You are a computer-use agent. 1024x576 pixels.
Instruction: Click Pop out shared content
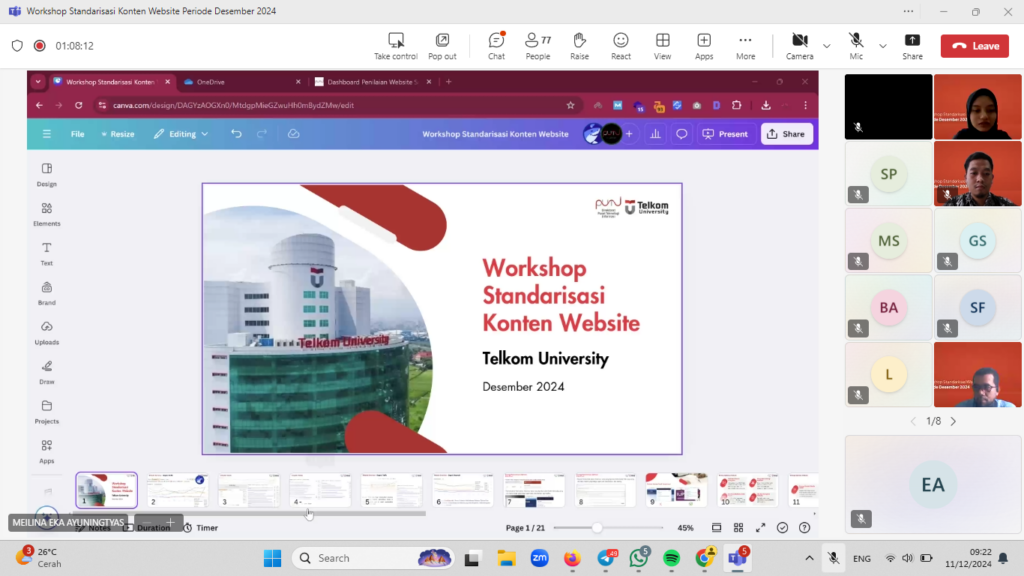[x=442, y=45]
